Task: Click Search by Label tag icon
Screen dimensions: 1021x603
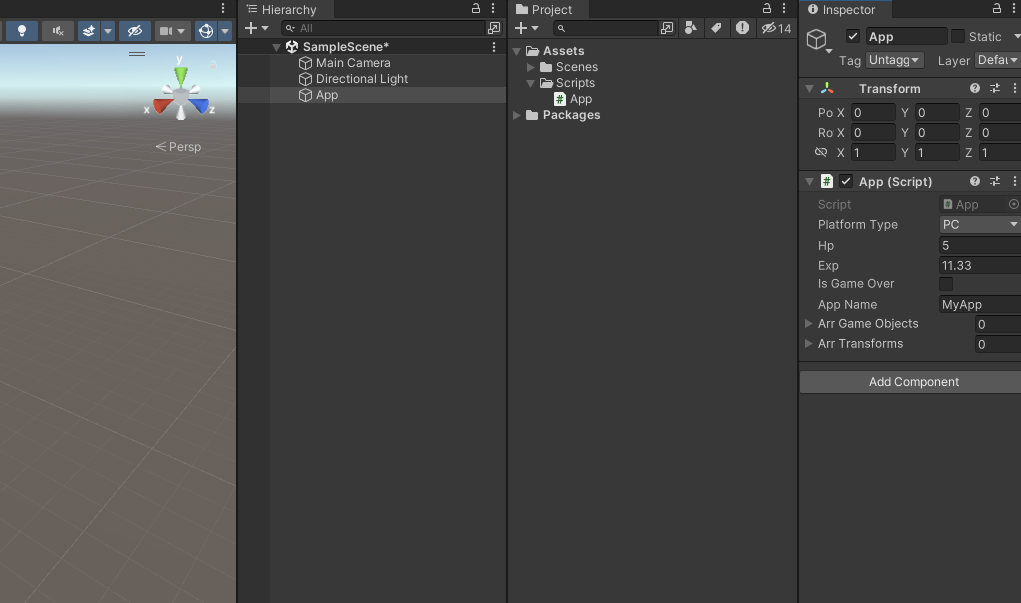Action: [716, 28]
